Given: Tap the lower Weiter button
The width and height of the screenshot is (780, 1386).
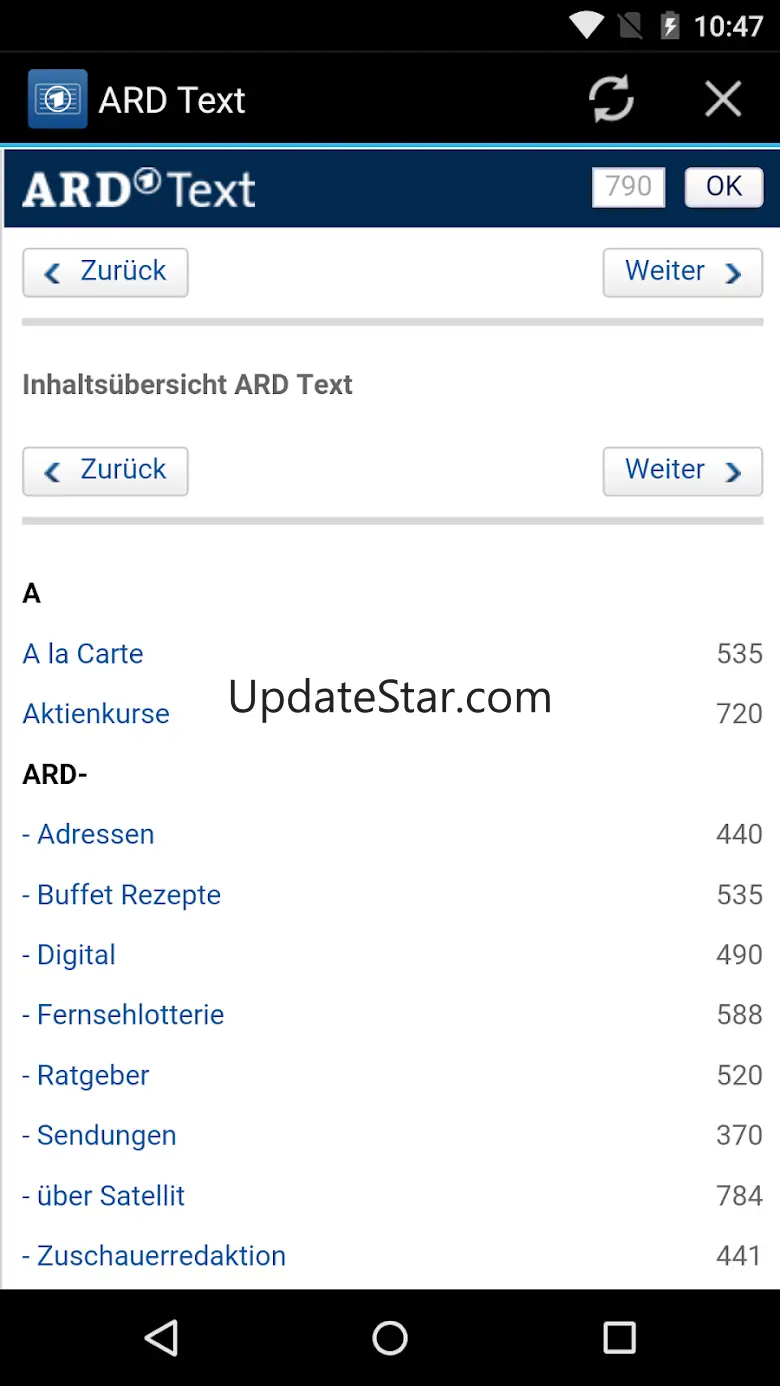Looking at the screenshot, I should pos(682,471).
